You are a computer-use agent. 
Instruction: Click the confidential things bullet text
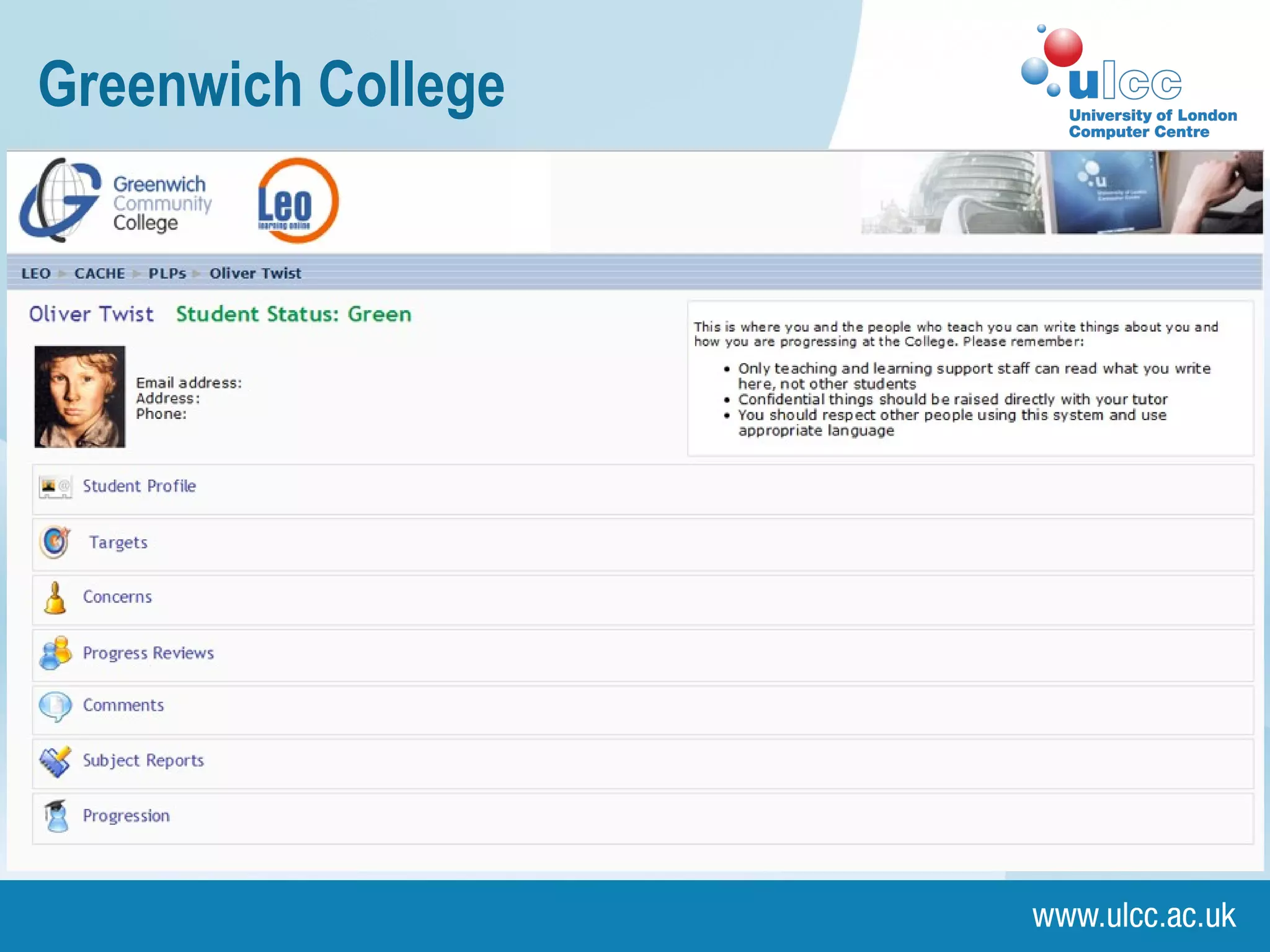[x=952, y=399]
